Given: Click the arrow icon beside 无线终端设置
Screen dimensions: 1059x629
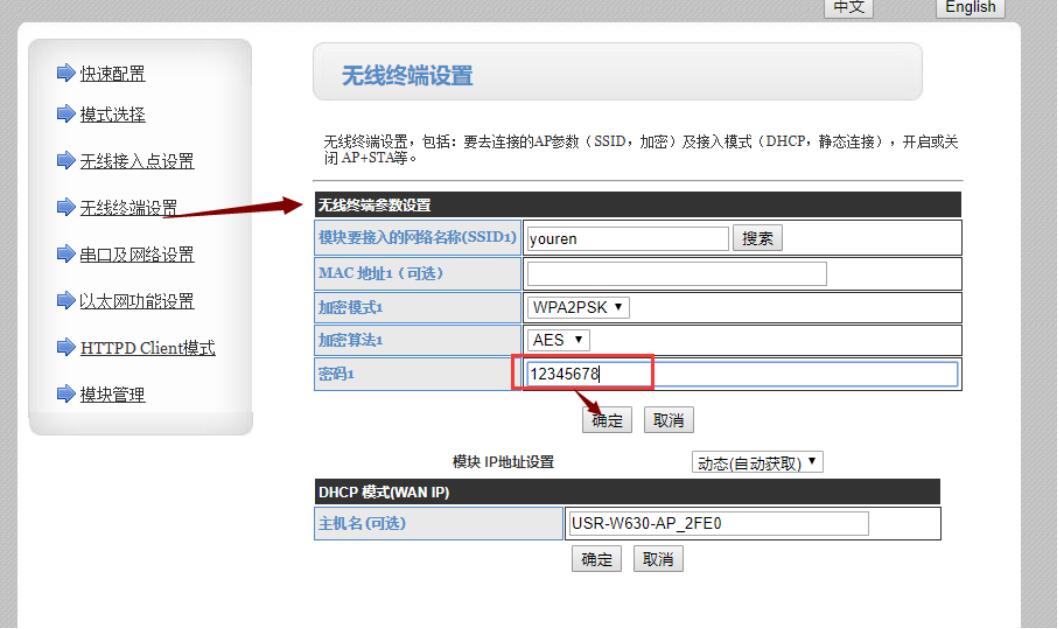Looking at the screenshot, I should point(66,208).
